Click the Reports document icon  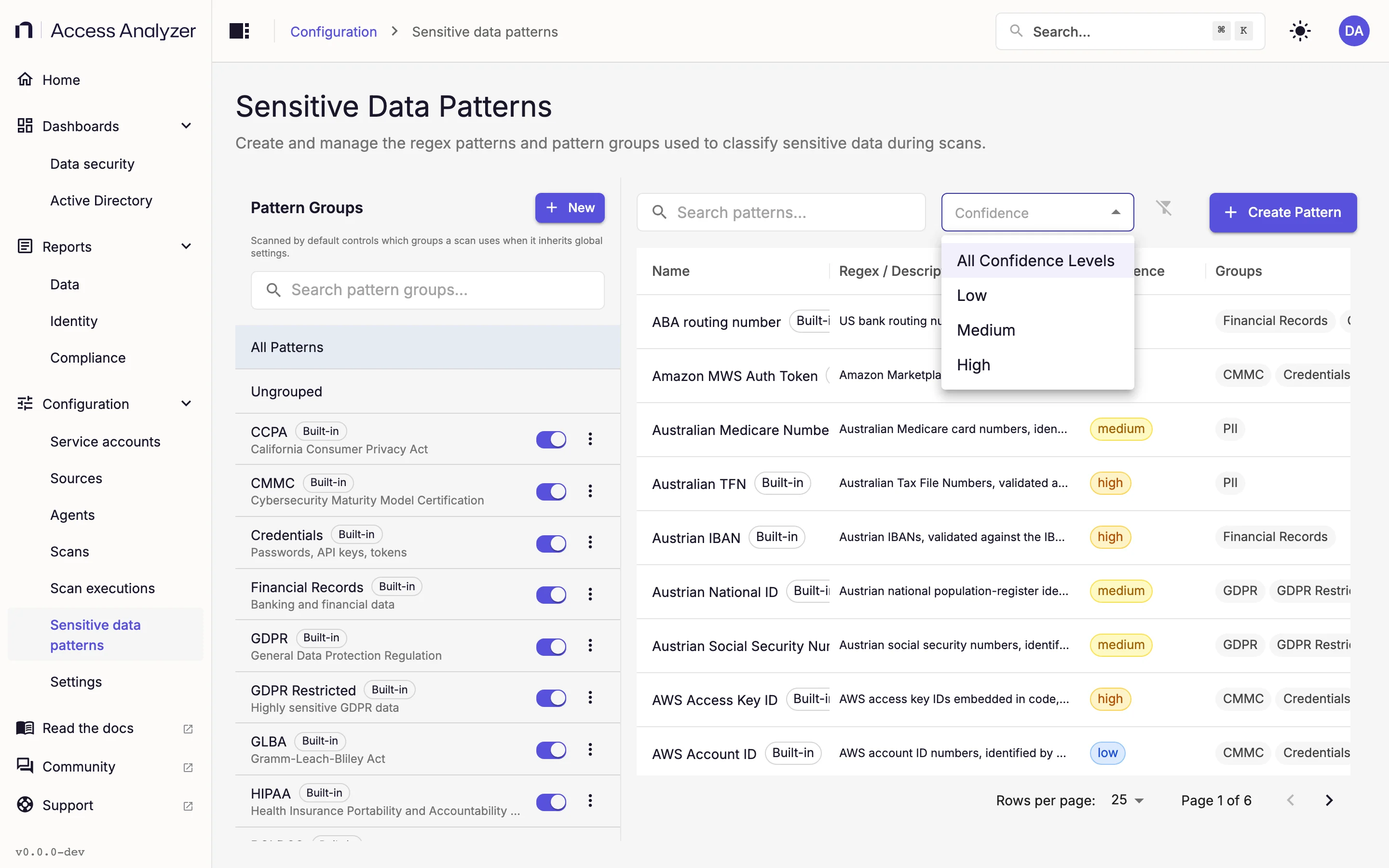click(25, 246)
